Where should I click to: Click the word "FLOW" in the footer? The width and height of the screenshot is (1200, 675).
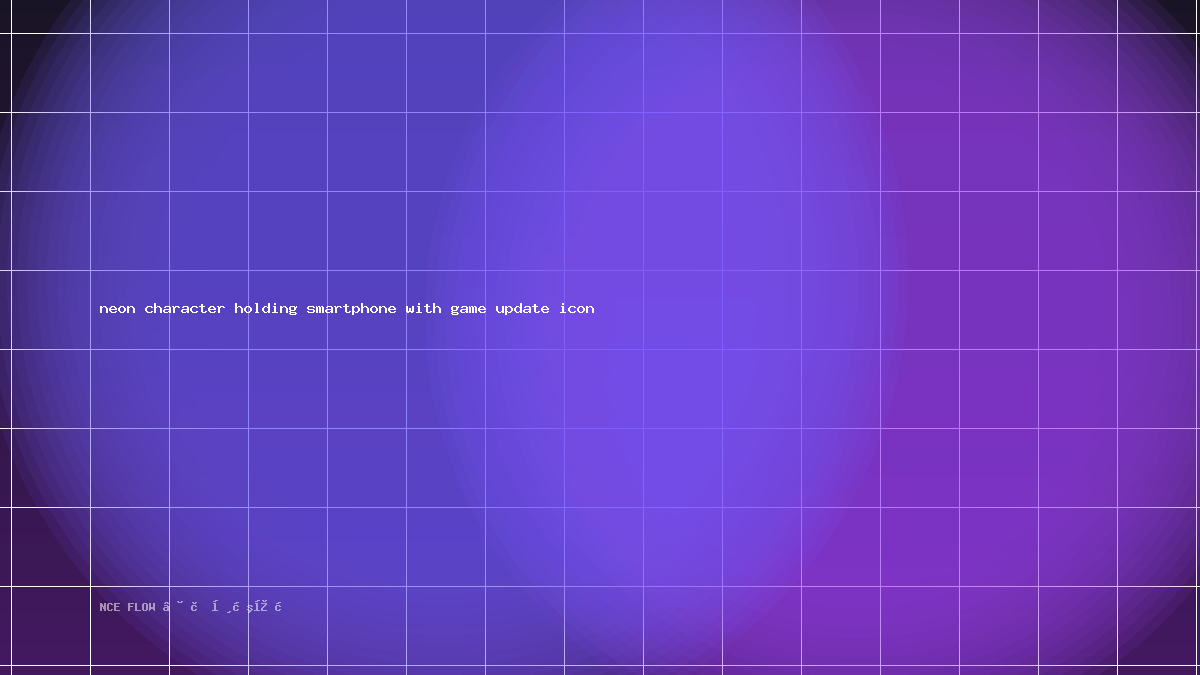pyautogui.click(x=142, y=607)
